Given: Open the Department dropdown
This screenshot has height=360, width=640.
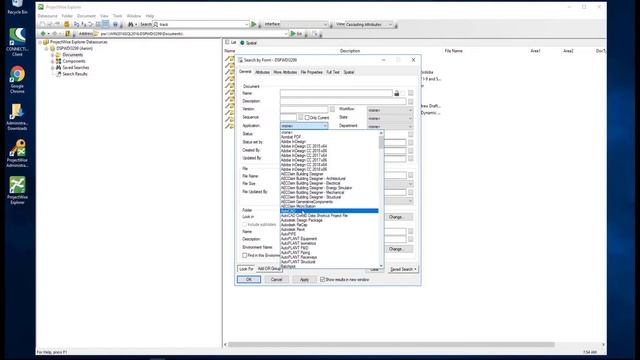Looking at the screenshot, I should 390,127.
